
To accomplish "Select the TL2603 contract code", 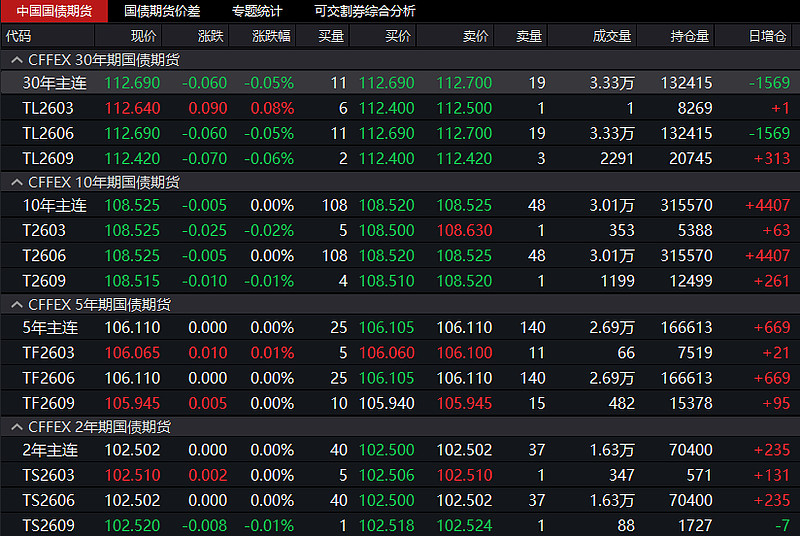I will (x=48, y=108).
